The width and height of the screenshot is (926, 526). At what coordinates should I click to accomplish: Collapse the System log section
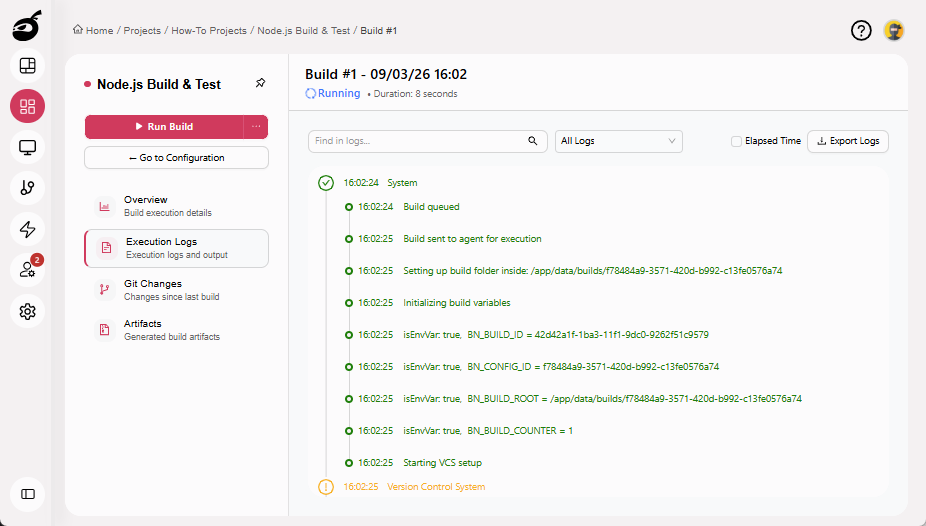coord(402,183)
